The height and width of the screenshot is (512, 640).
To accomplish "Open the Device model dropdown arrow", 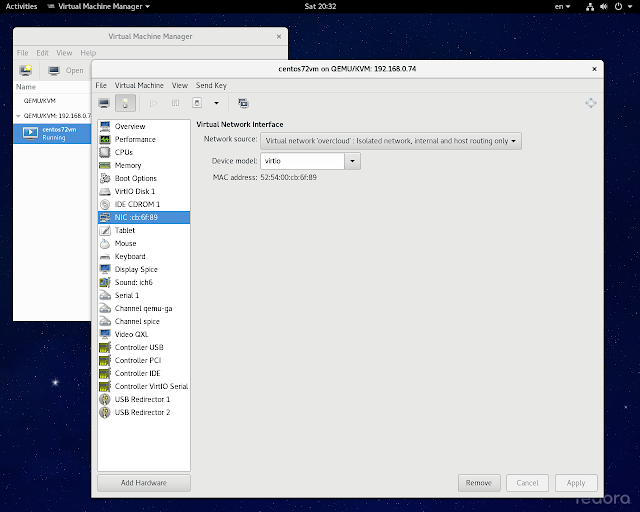I will [x=352, y=161].
